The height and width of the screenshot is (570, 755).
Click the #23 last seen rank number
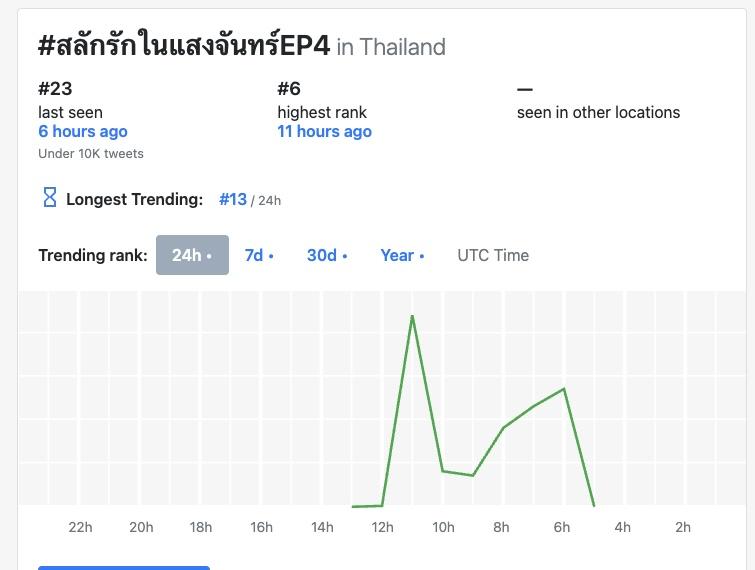(55, 89)
